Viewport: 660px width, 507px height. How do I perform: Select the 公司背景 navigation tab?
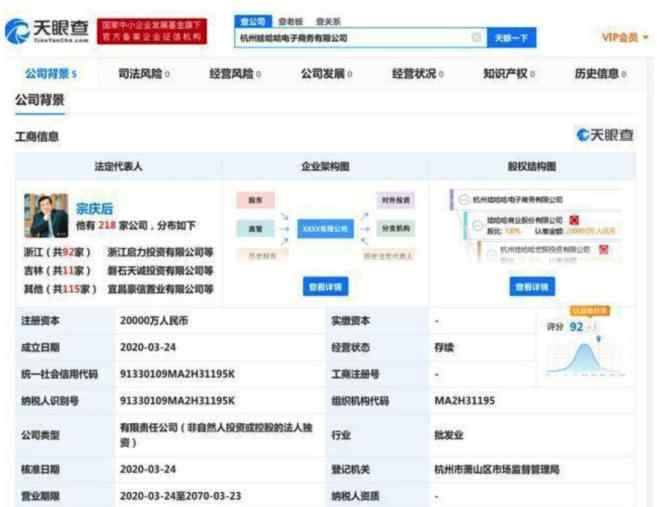(51, 74)
